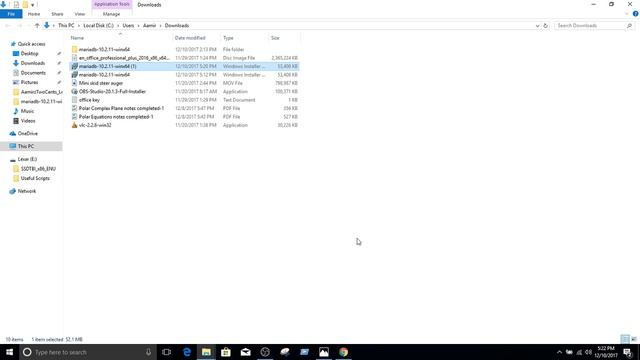Open the Videos folder in the sidebar

(28, 121)
